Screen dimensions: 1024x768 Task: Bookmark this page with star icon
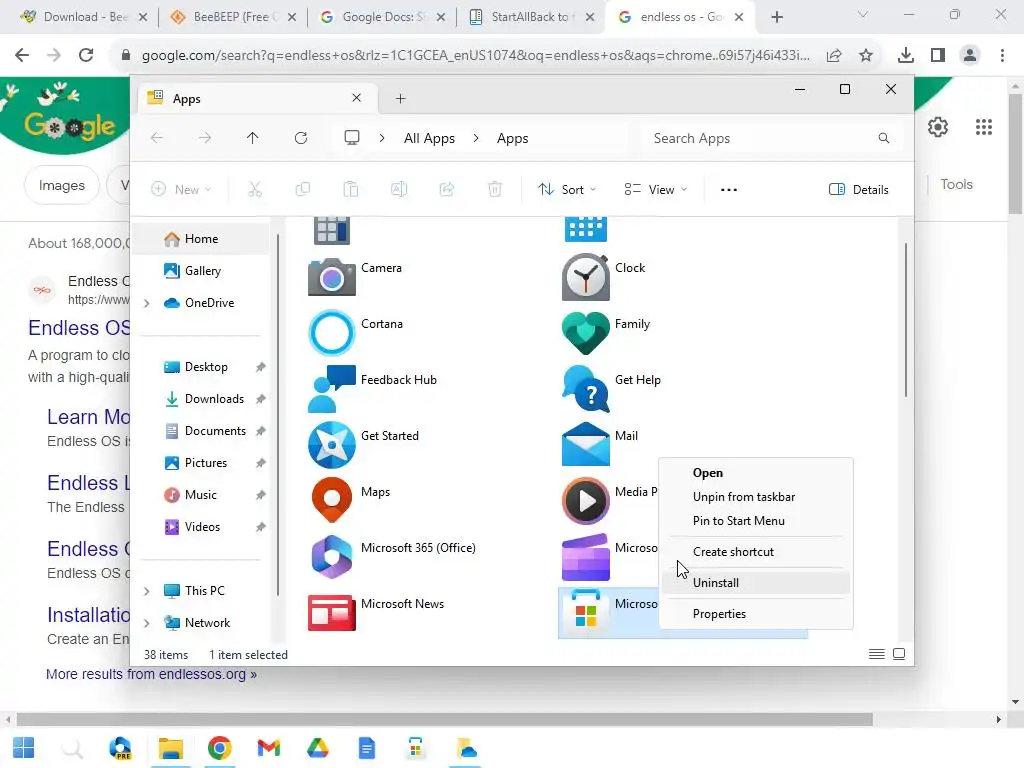(866, 56)
